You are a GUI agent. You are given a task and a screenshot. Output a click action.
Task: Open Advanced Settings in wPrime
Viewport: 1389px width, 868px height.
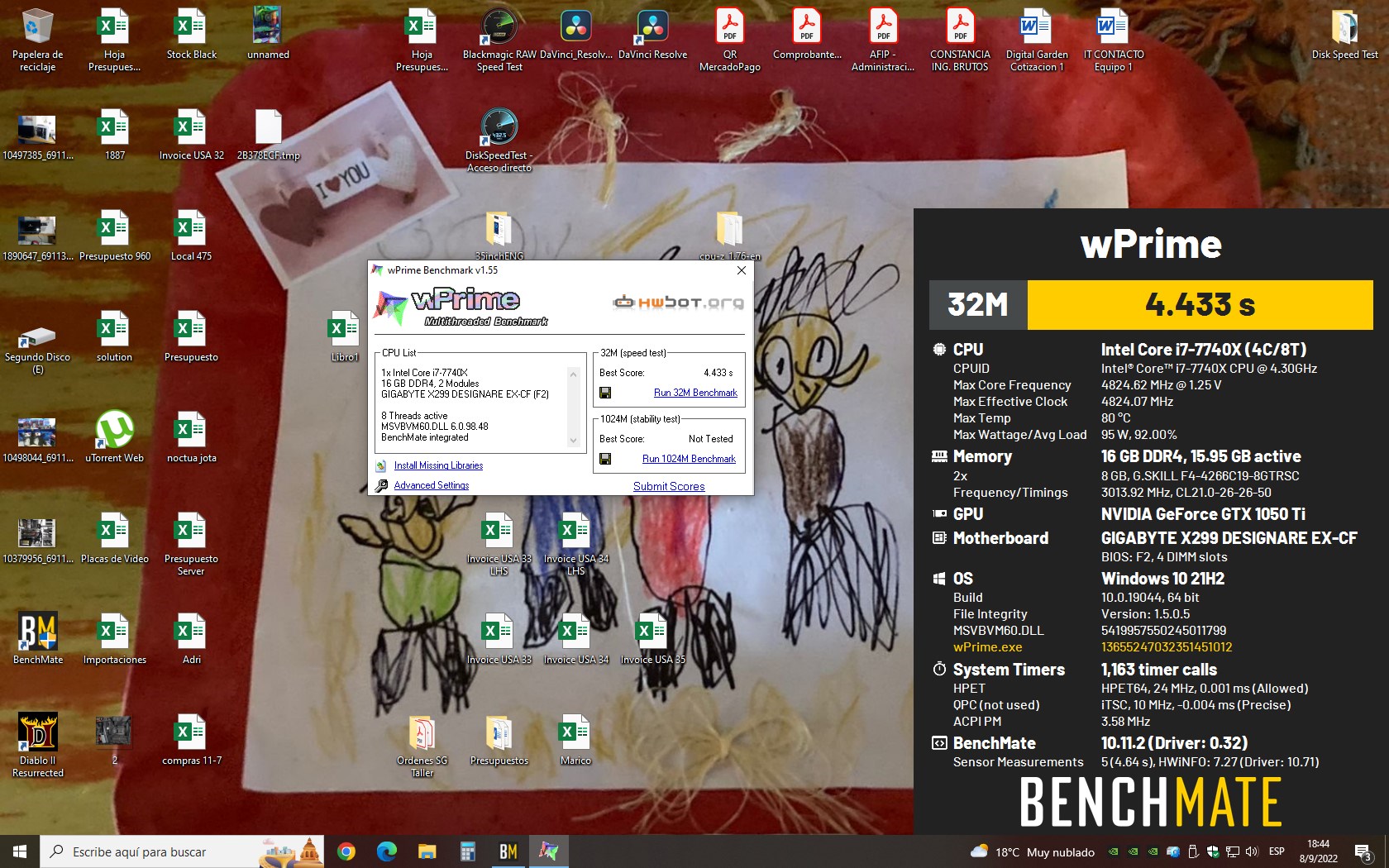(431, 485)
